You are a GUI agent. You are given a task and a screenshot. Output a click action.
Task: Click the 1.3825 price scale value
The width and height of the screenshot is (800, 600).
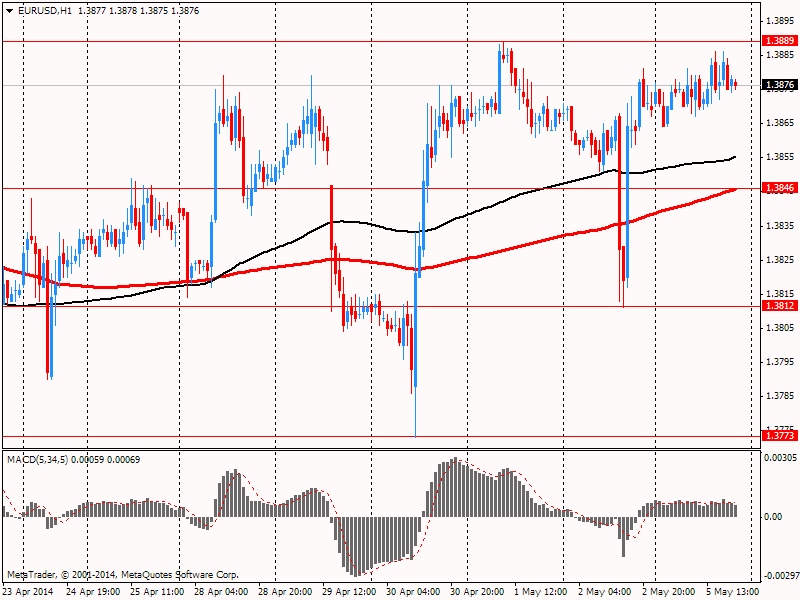781,260
